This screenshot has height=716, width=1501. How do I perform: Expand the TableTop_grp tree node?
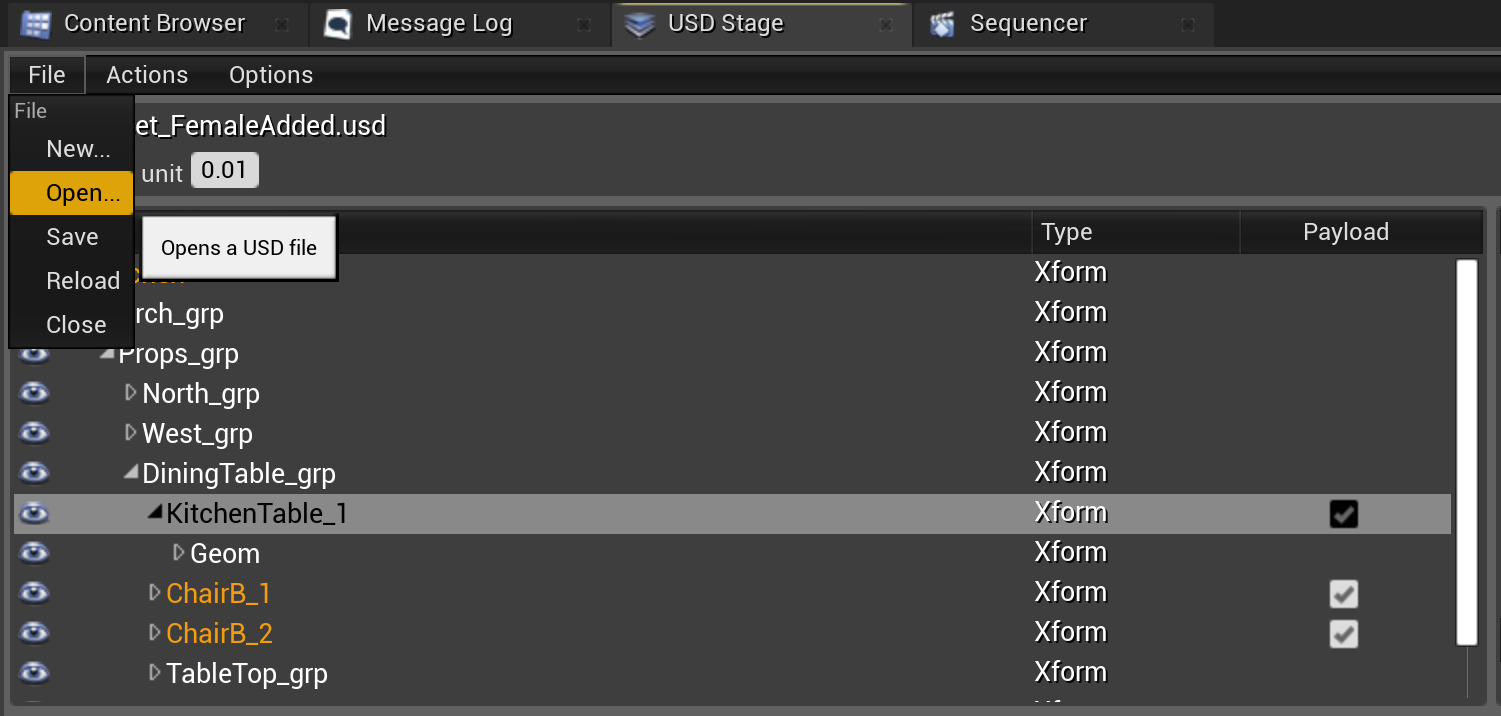(154, 673)
